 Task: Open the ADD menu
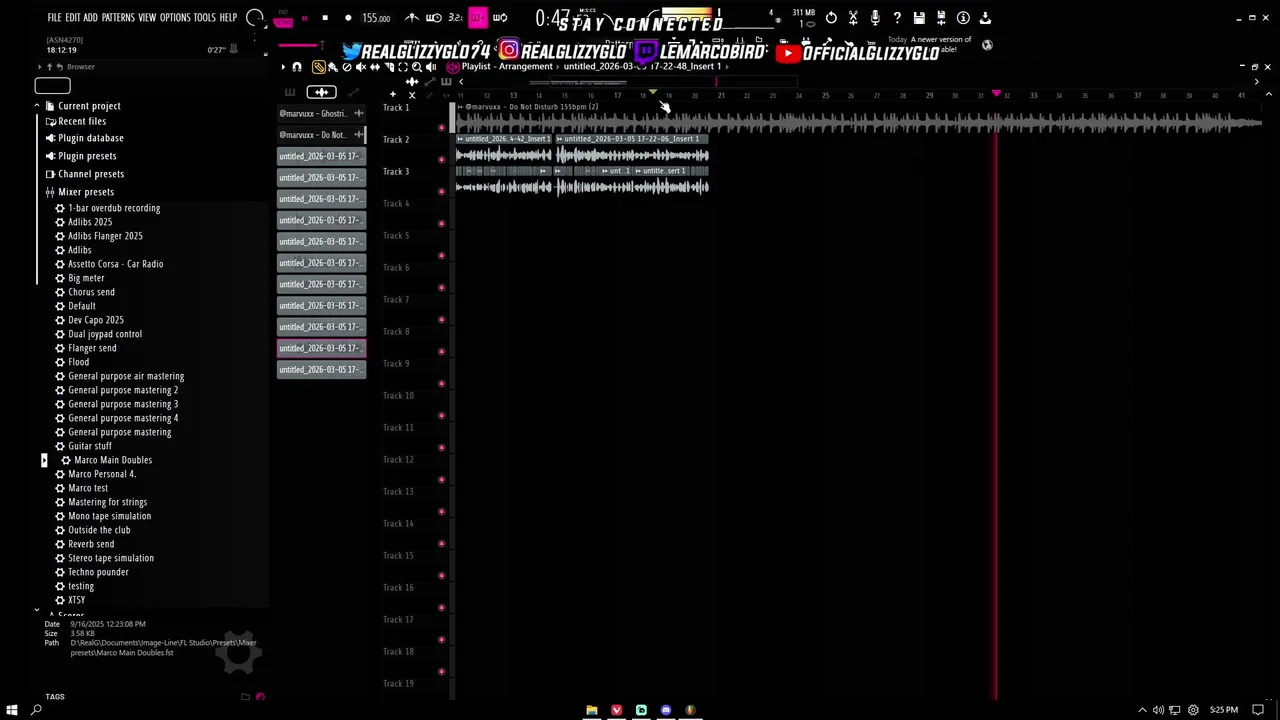(90, 18)
